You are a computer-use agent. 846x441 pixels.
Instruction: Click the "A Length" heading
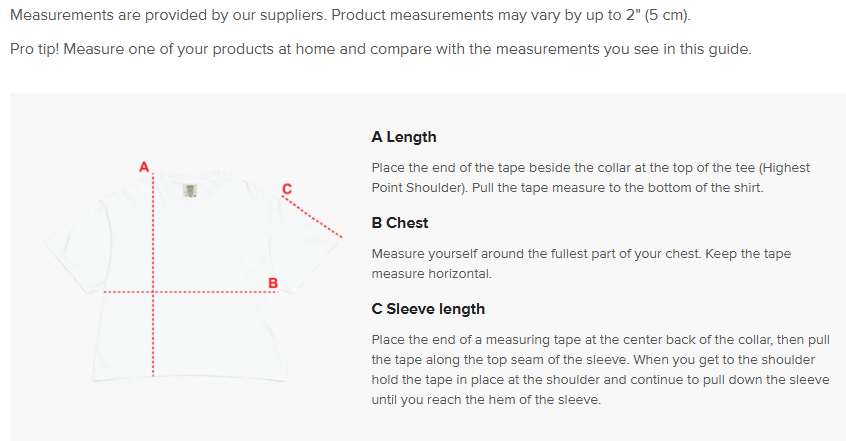tap(404, 137)
